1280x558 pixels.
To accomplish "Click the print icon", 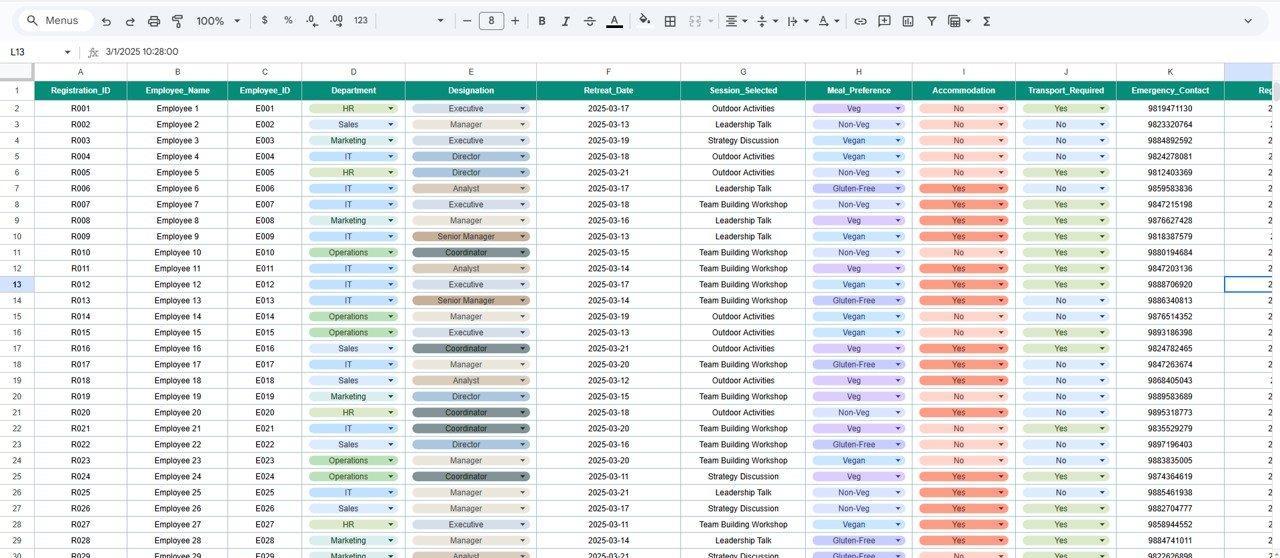I will (153, 21).
